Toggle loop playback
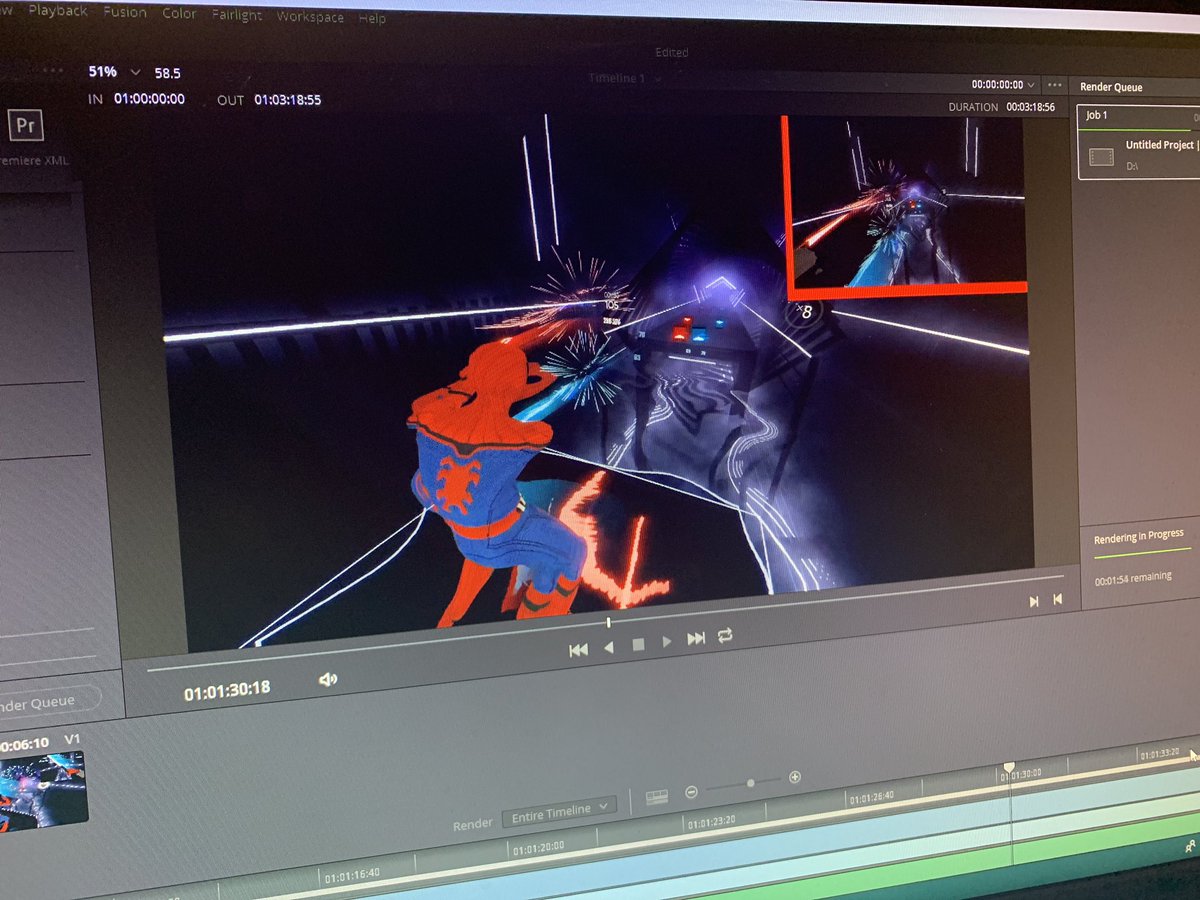The width and height of the screenshot is (1200, 900). tap(725, 634)
